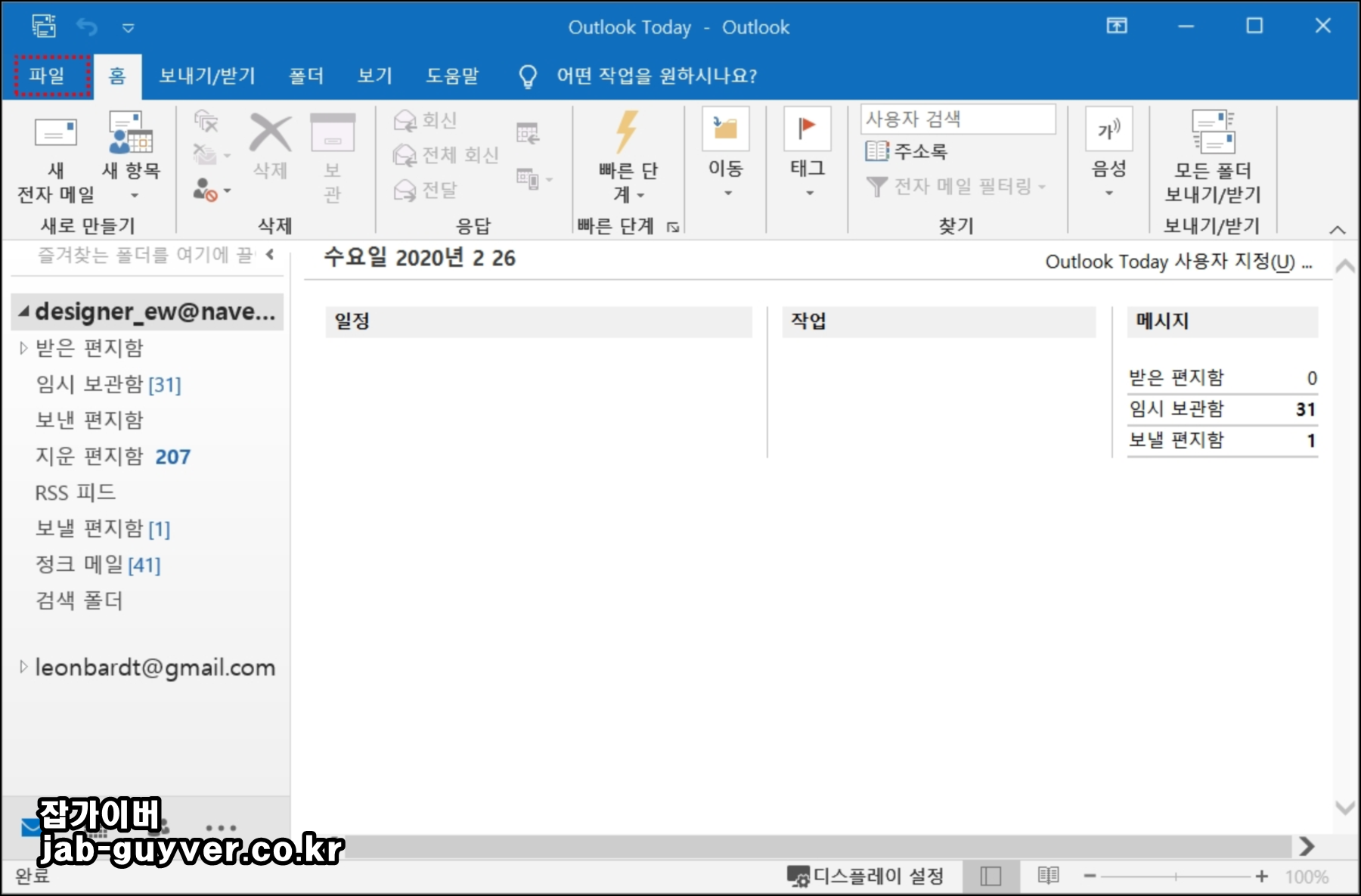Switch to Reading view icon in status bar
The width and height of the screenshot is (1361, 896).
pyautogui.click(x=1048, y=876)
